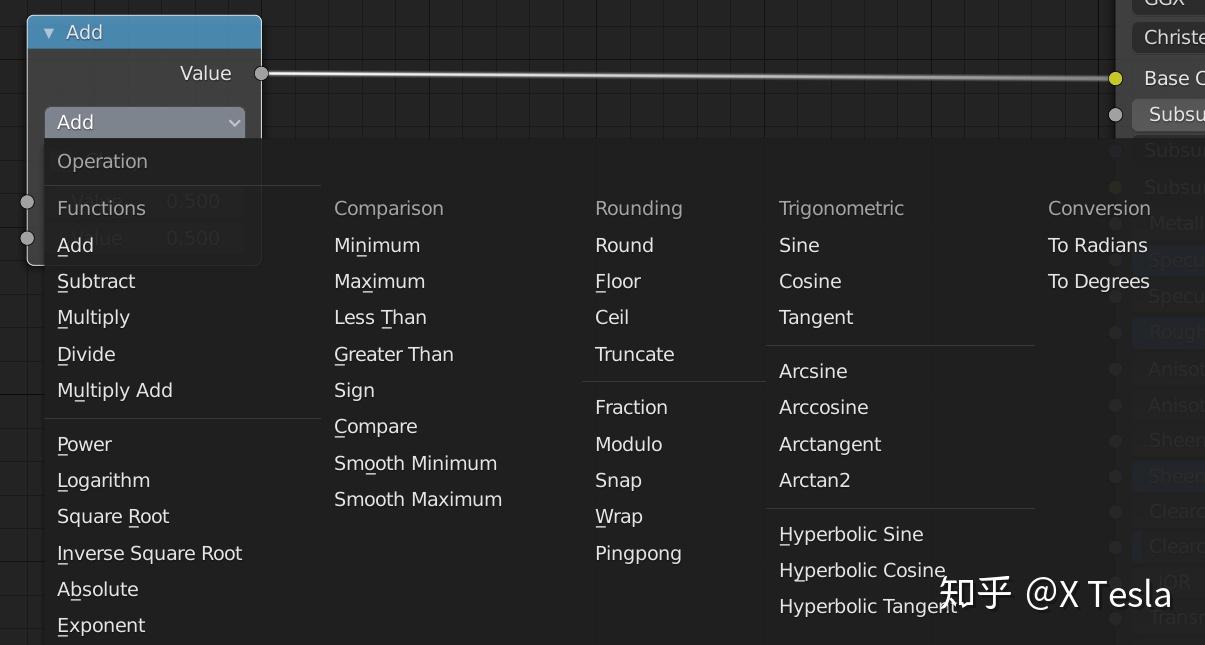Select Floor under Rounding
1205x645 pixels.
pyautogui.click(x=618, y=281)
